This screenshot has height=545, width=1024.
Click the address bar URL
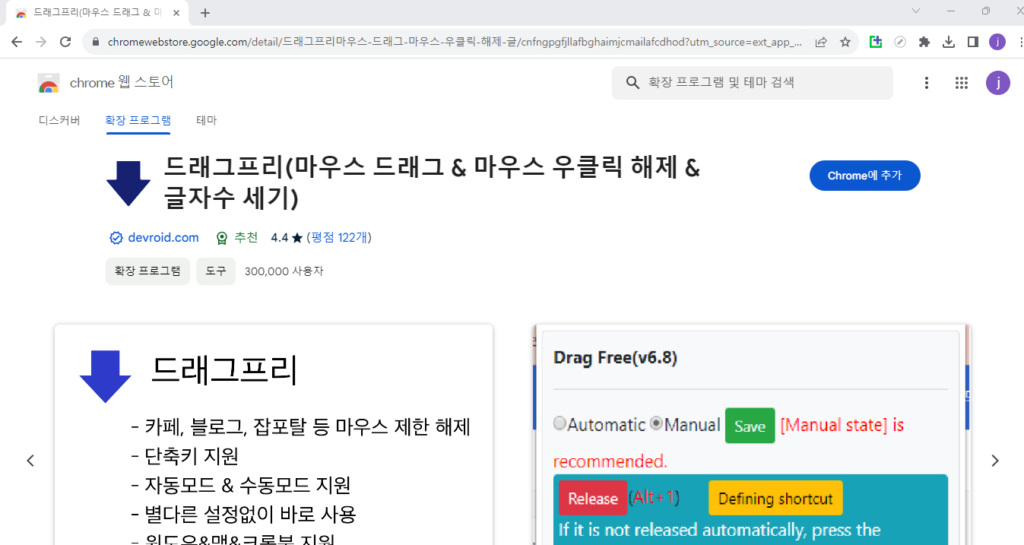455,42
